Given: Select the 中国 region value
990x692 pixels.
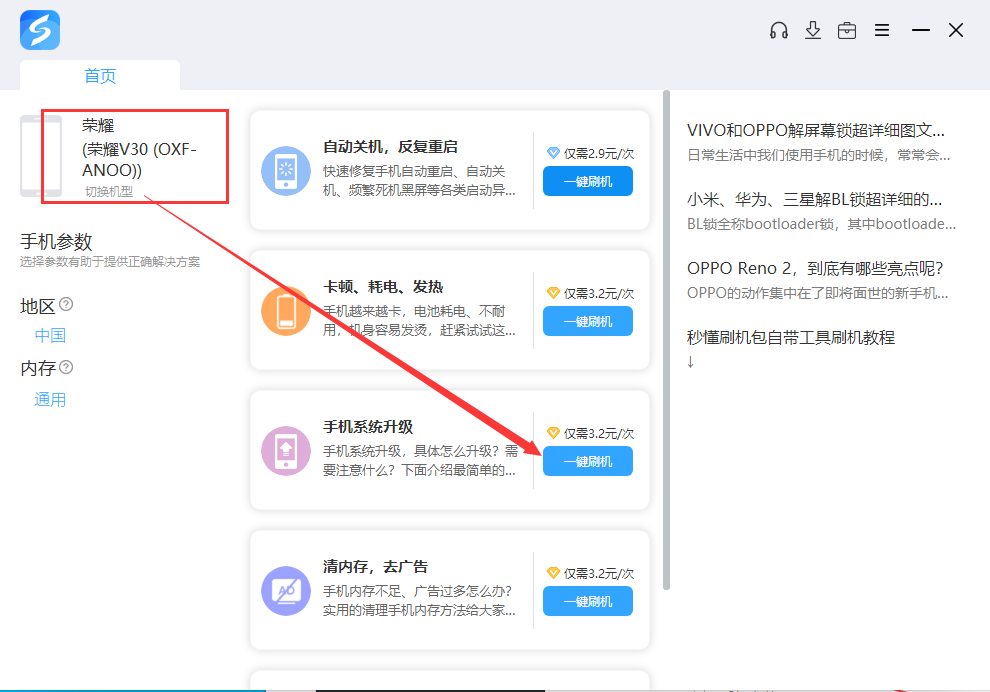Looking at the screenshot, I should (50, 335).
